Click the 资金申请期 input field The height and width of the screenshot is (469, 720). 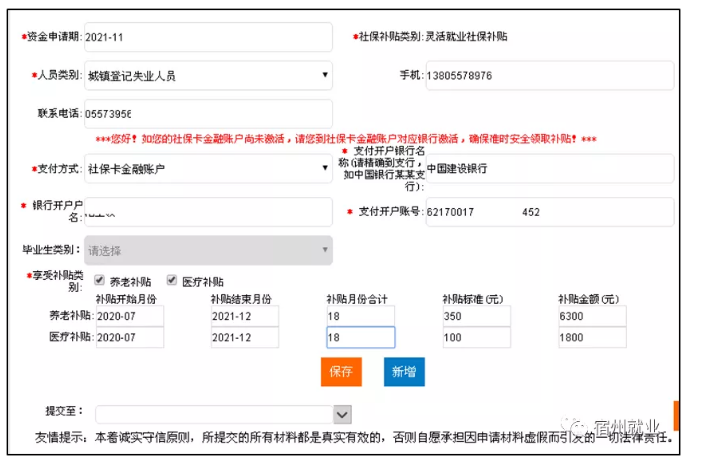click(x=207, y=37)
